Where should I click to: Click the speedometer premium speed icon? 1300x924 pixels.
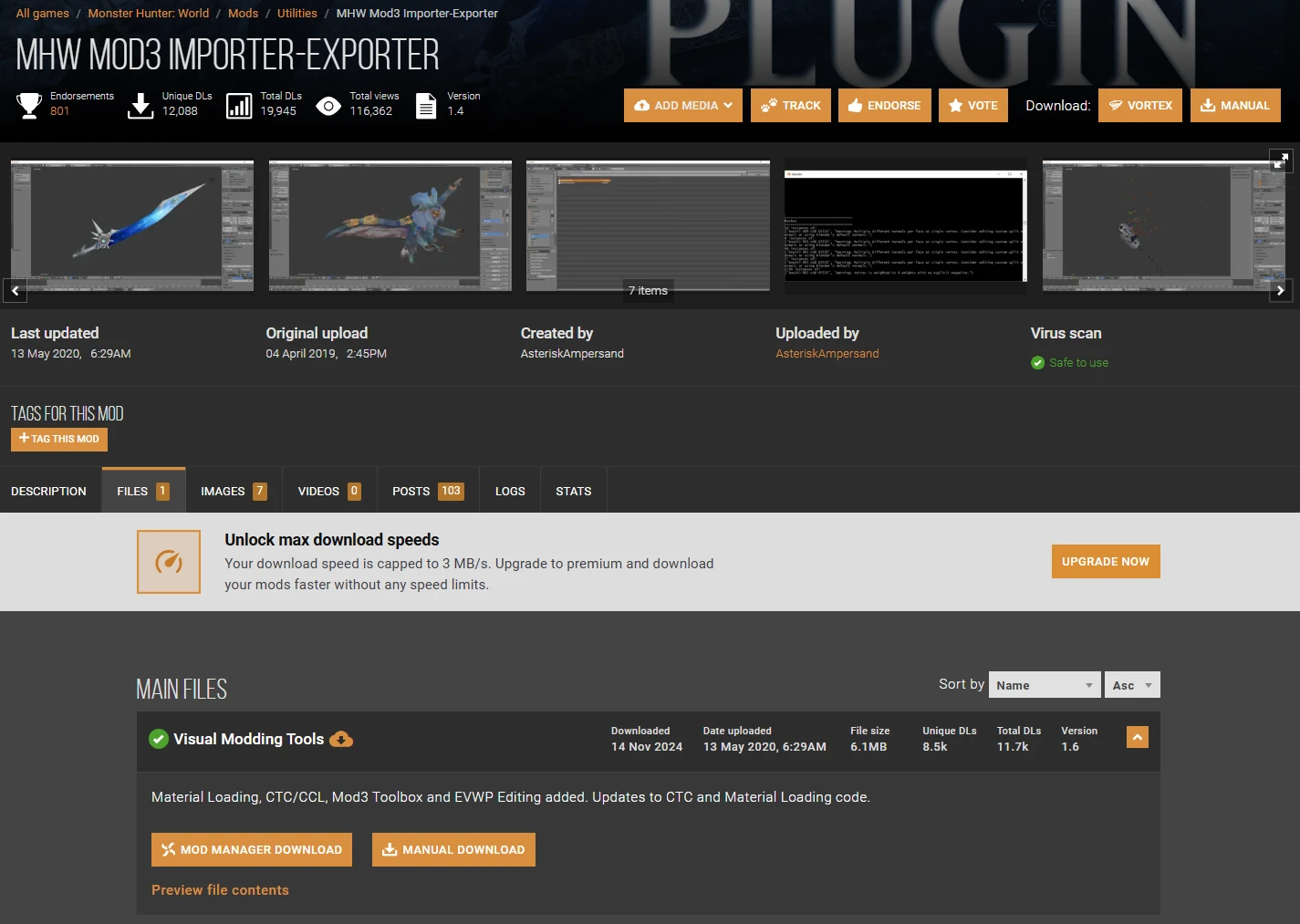[169, 562]
